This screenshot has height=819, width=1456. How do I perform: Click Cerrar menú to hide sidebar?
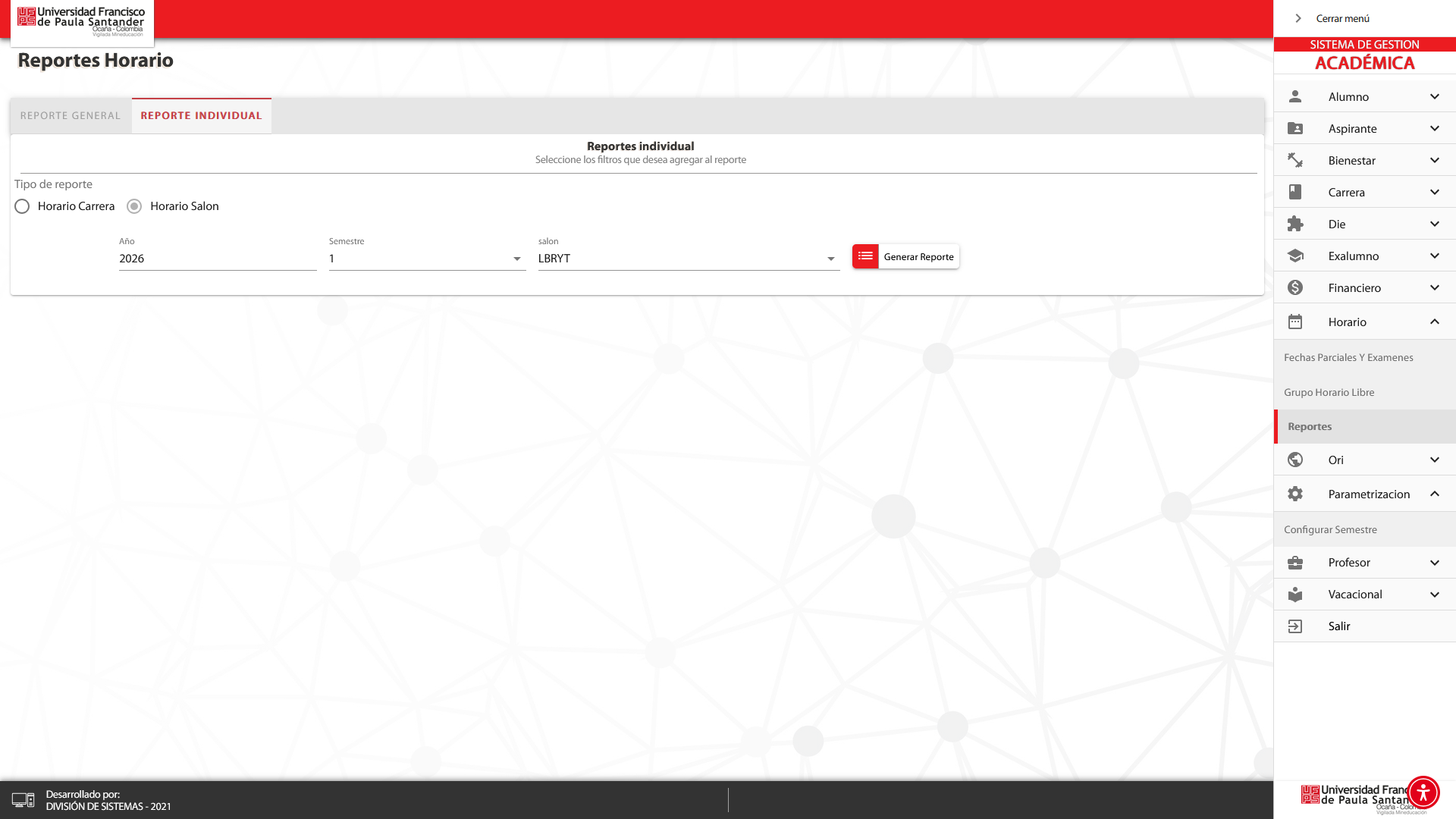1341,18
